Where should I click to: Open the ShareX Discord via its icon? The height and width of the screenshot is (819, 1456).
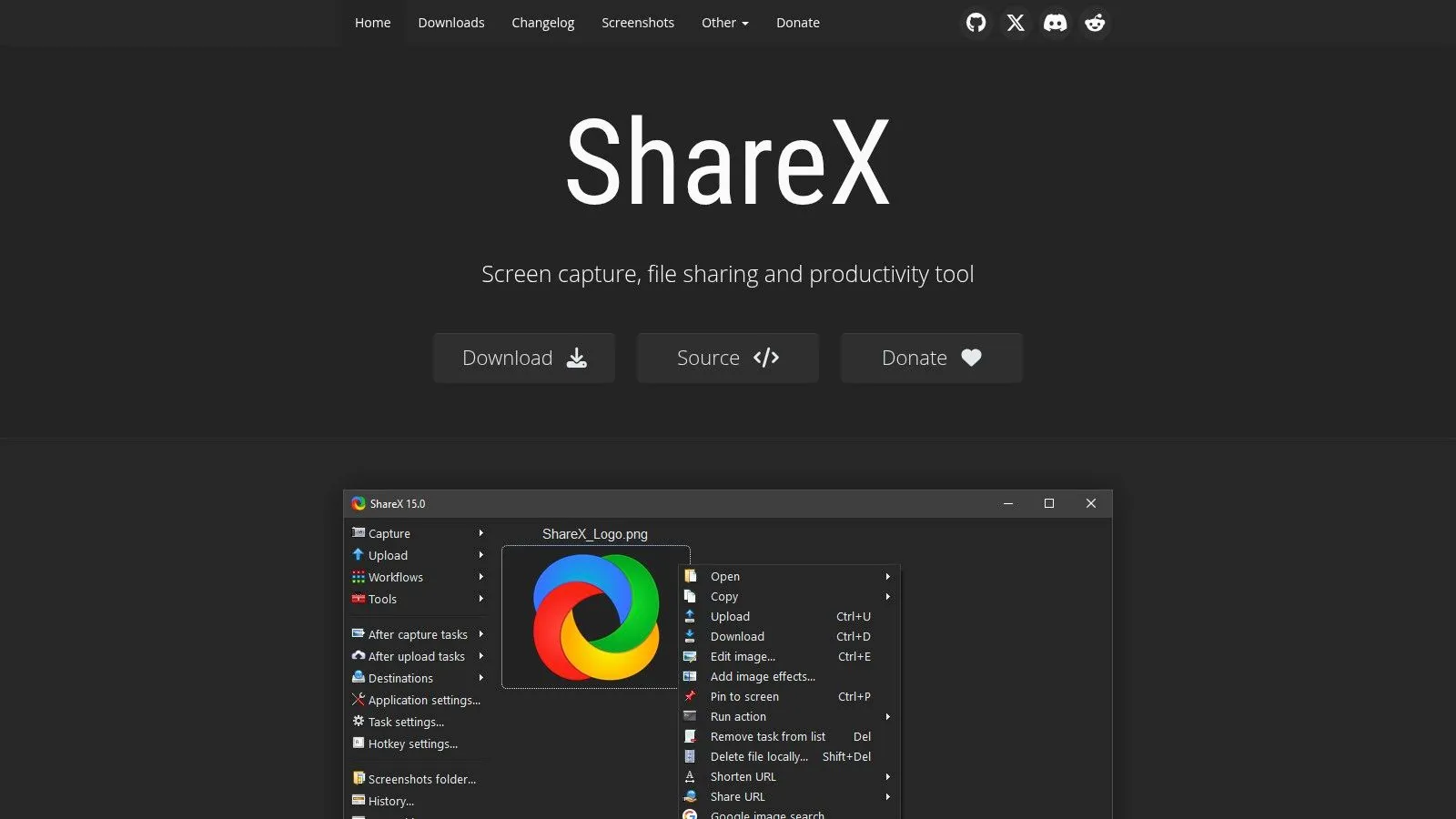[1055, 23]
